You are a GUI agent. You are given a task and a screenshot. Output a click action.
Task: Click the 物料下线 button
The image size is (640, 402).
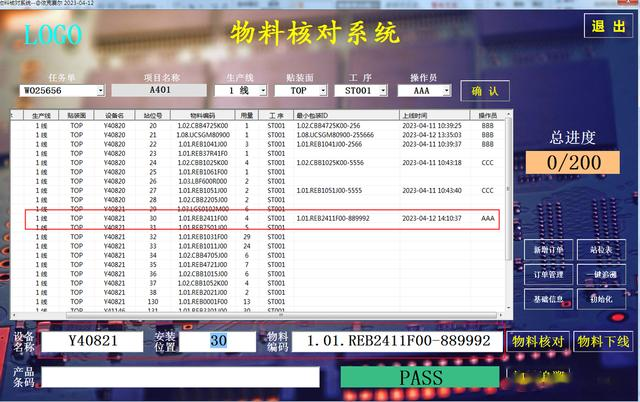click(603, 341)
